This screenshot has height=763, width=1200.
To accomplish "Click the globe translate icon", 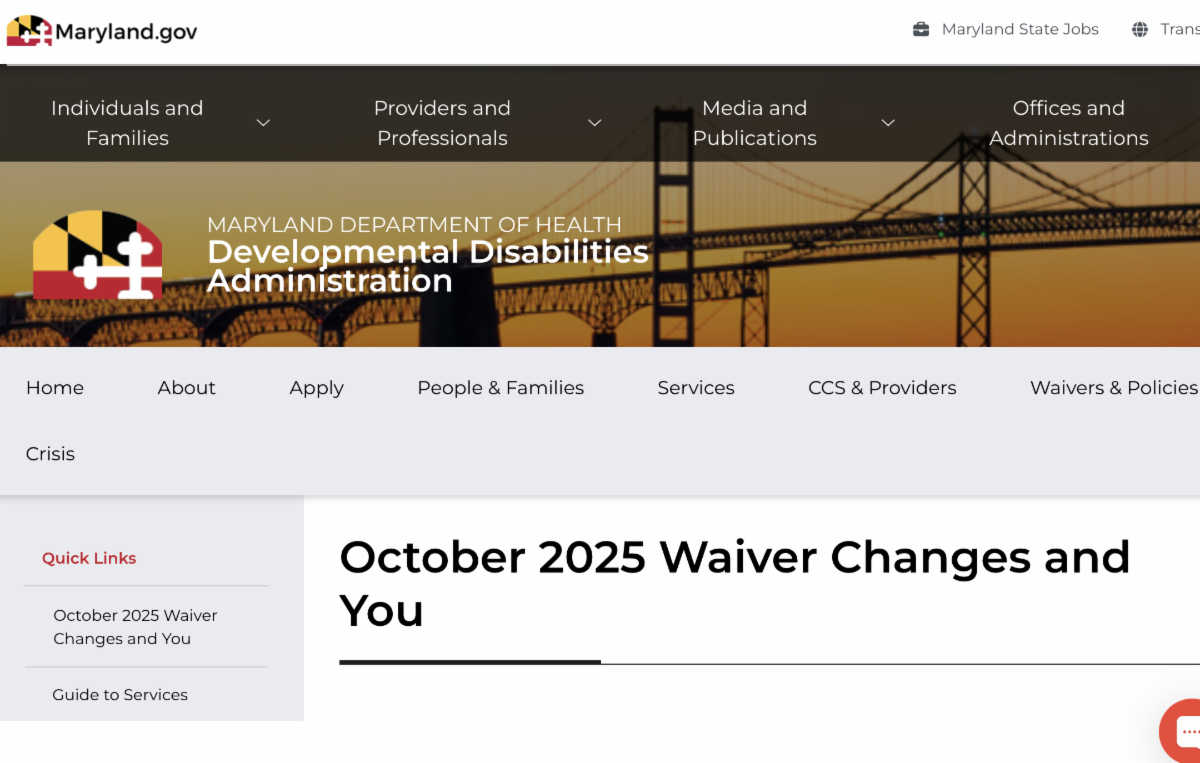I will 1140,29.
